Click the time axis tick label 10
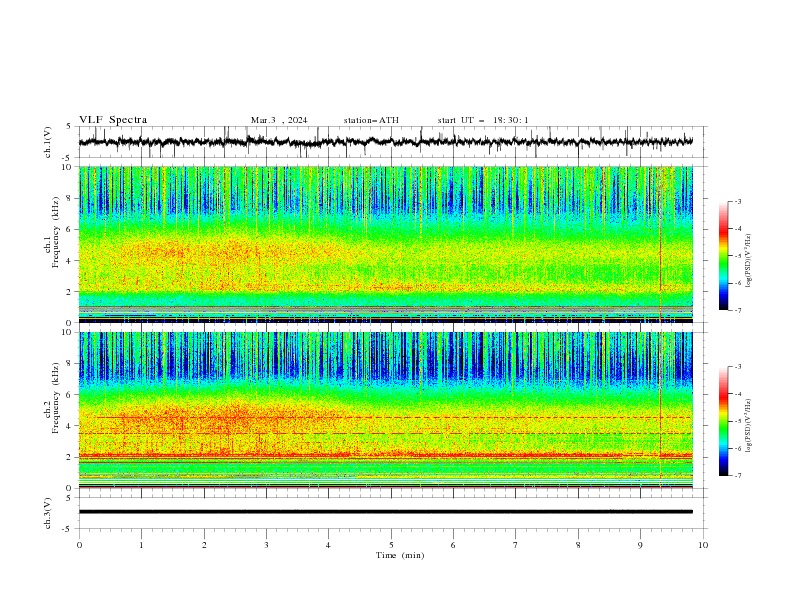 pos(703,545)
